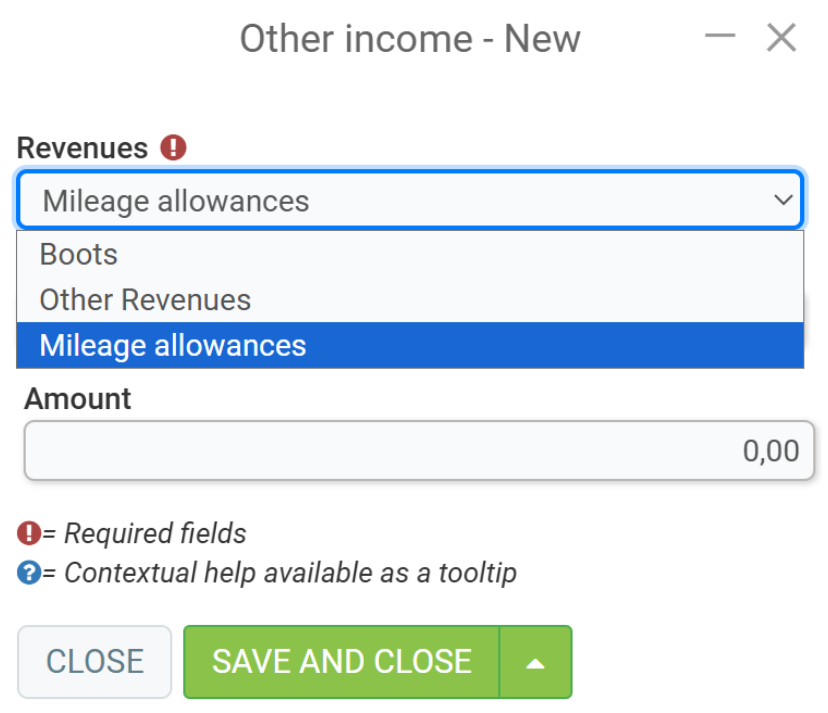Click the 'Required fields' legend text
This screenshot has height=713, width=828.
pyautogui.click(x=155, y=533)
